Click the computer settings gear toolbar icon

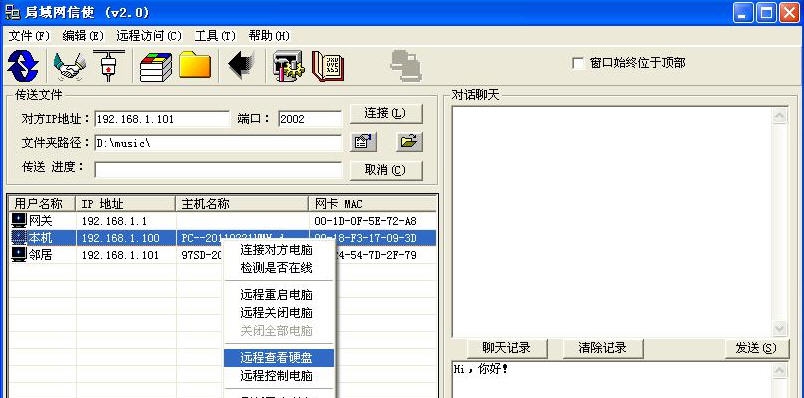click(x=288, y=66)
